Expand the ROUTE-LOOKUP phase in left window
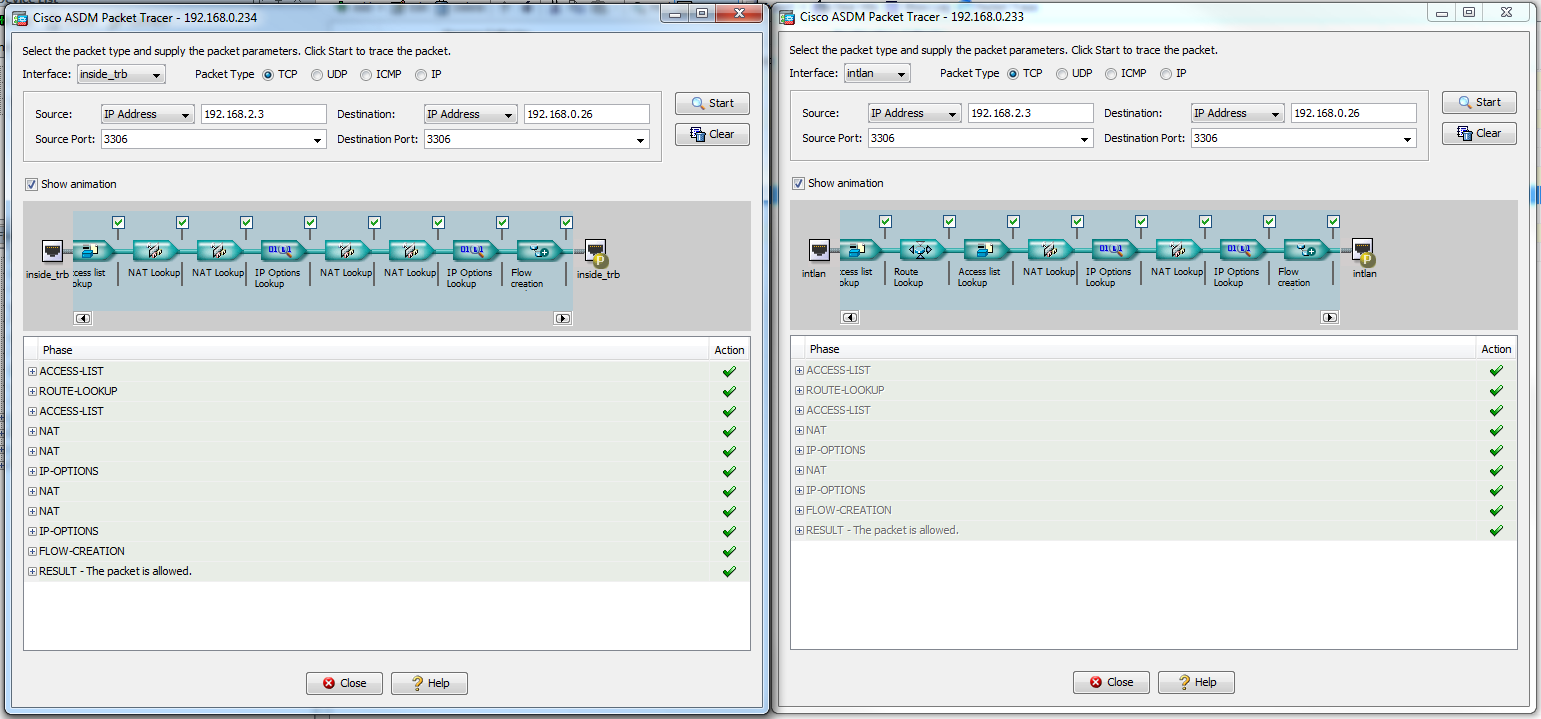The width and height of the screenshot is (1541, 719). pyautogui.click(x=32, y=391)
